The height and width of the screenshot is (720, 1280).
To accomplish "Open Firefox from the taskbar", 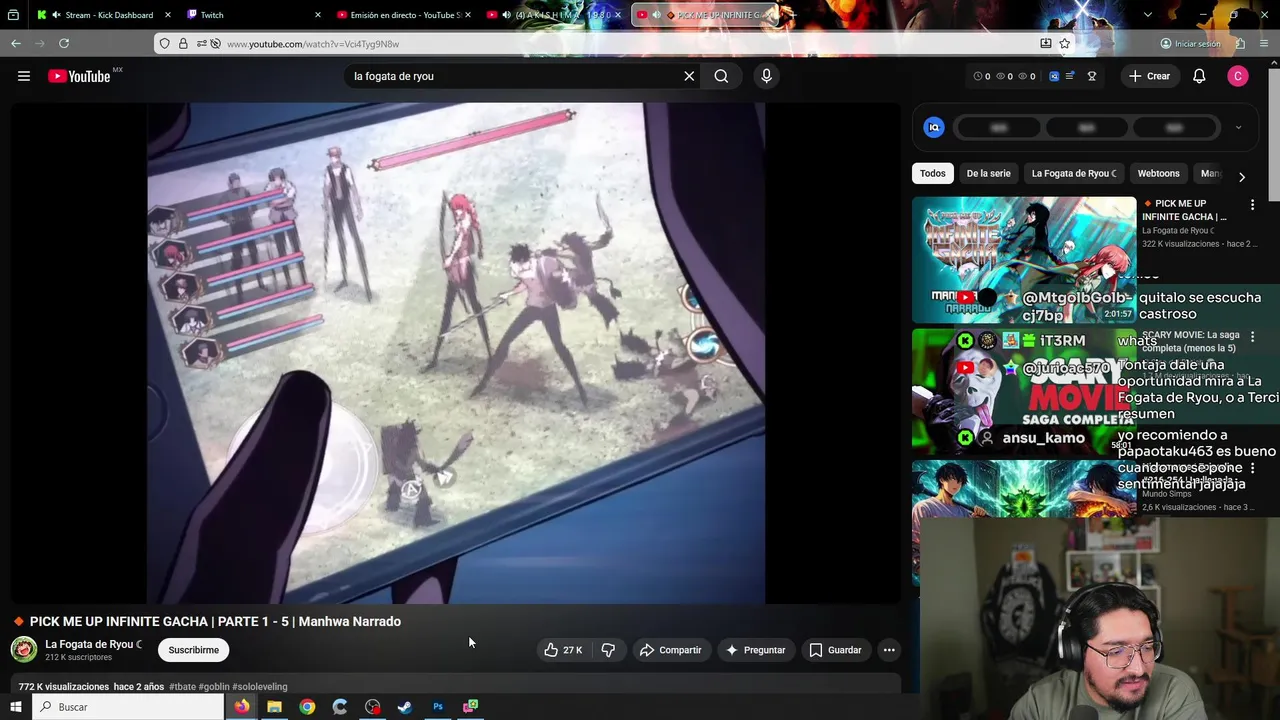I will point(242,707).
